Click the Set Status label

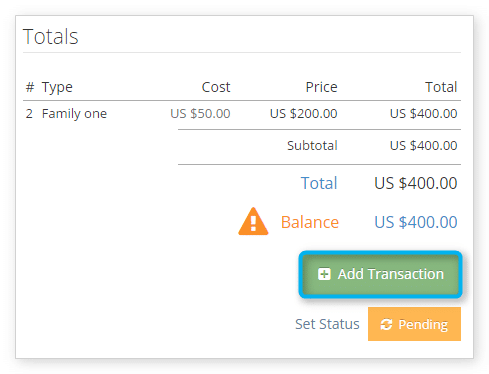click(x=327, y=324)
